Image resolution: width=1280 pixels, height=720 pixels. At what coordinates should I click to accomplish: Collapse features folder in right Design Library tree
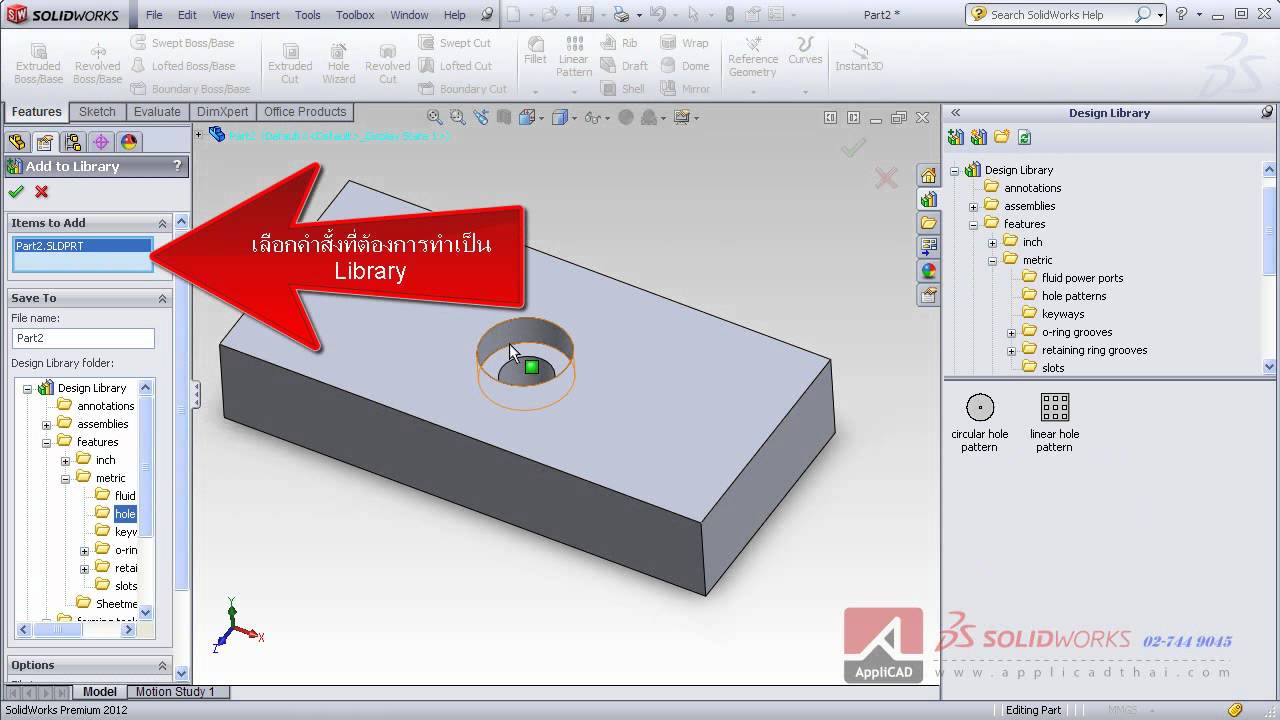click(973, 225)
